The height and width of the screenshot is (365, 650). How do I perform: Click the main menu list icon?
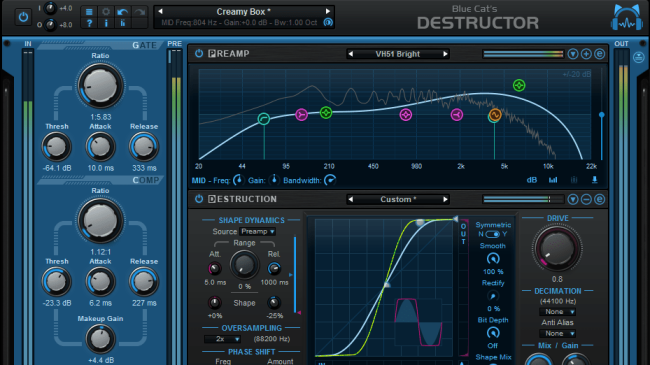[89, 12]
